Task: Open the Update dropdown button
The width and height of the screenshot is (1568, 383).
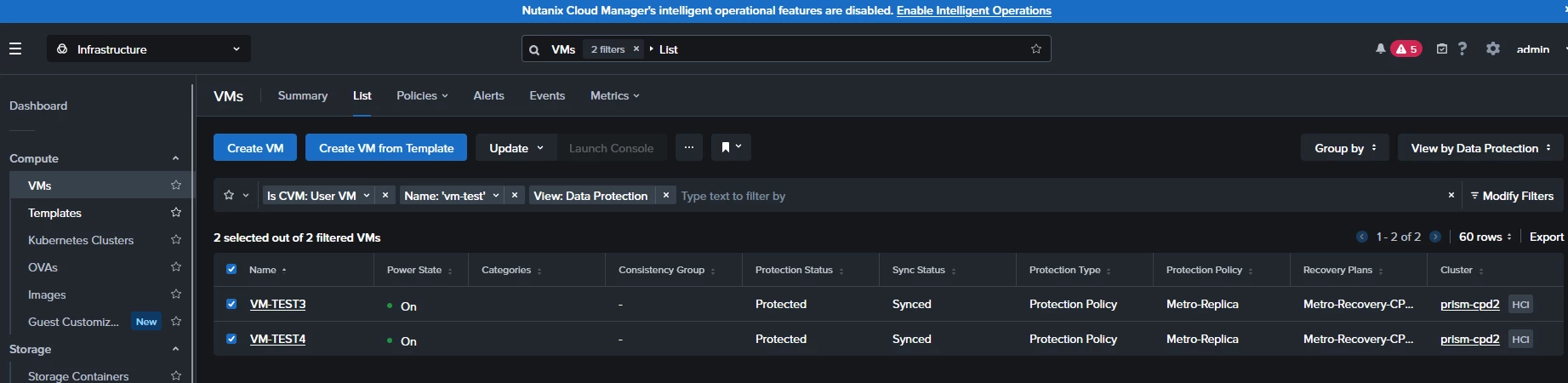Action: point(516,147)
